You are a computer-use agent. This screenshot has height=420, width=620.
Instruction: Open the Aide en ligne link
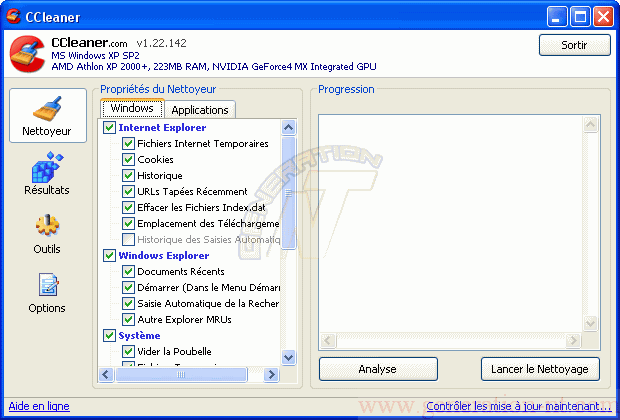tap(39, 406)
